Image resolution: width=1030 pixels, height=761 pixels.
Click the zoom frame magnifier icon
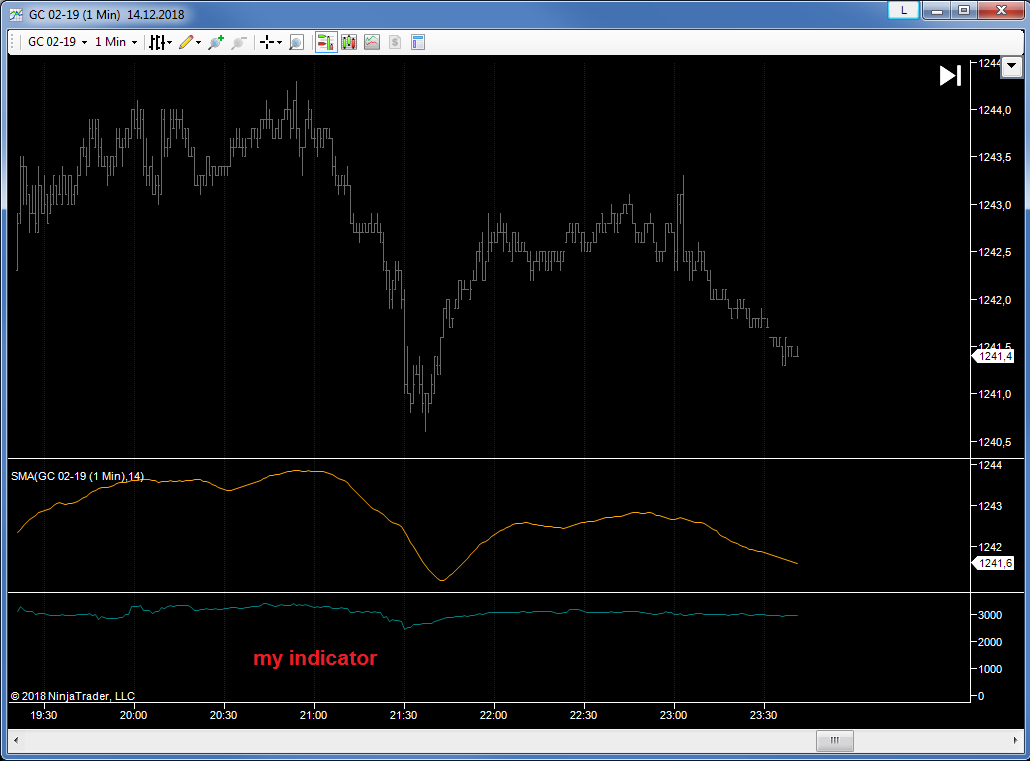click(x=296, y=42)
